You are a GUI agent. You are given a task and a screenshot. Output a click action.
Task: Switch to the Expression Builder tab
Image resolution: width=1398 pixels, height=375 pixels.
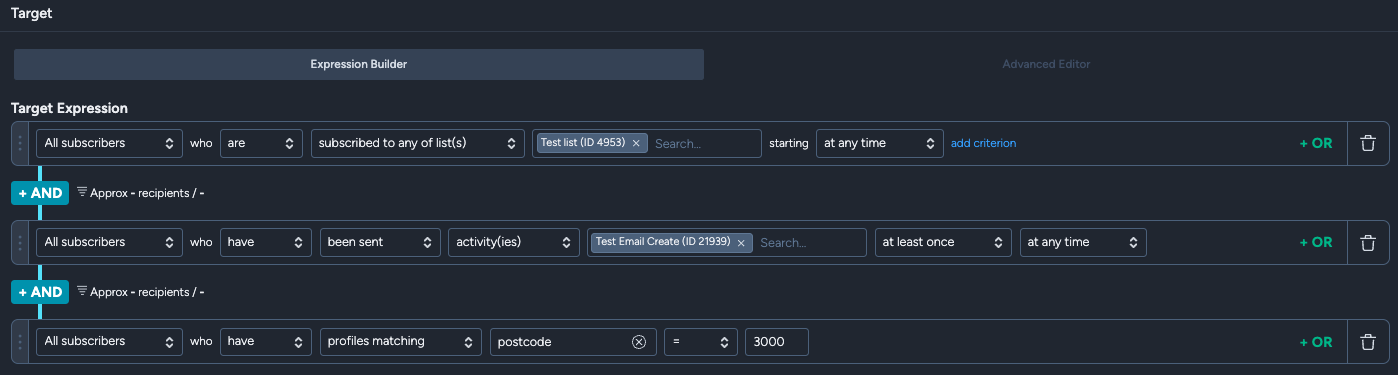(x=359, y=64)
